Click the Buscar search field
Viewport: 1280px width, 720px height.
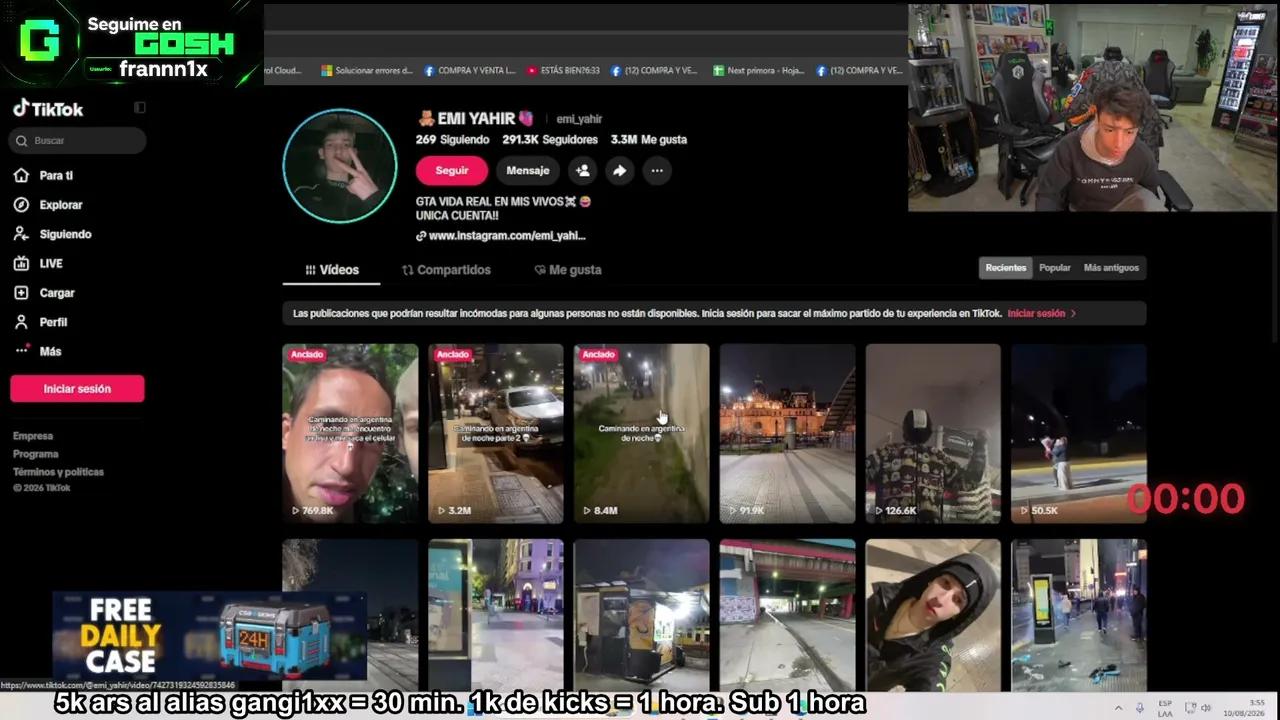pos(78,141)
